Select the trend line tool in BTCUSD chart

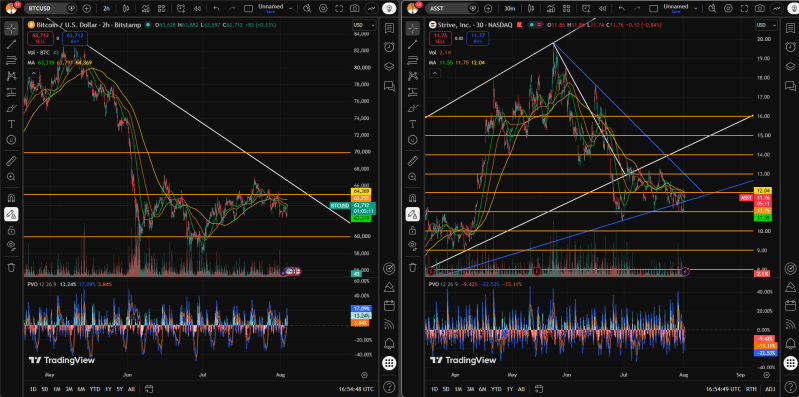click(11, 44)
